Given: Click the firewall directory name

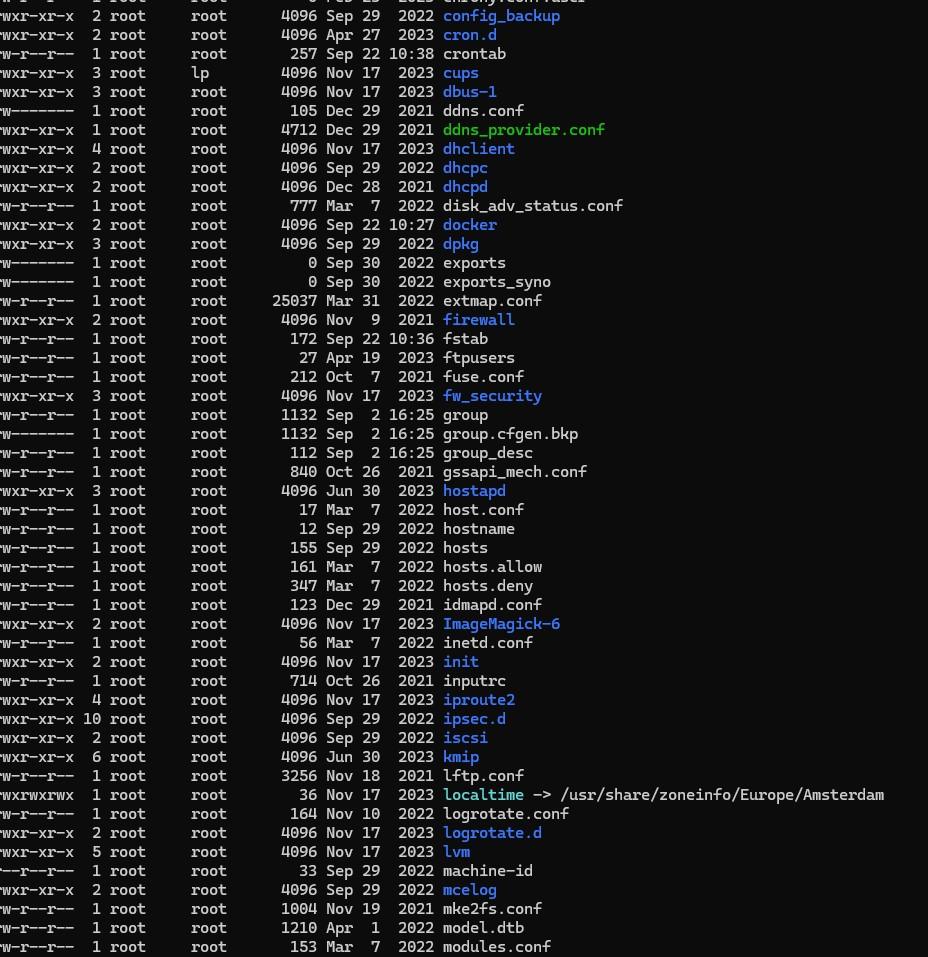Looking at the screenshot, I should point(478,320).
